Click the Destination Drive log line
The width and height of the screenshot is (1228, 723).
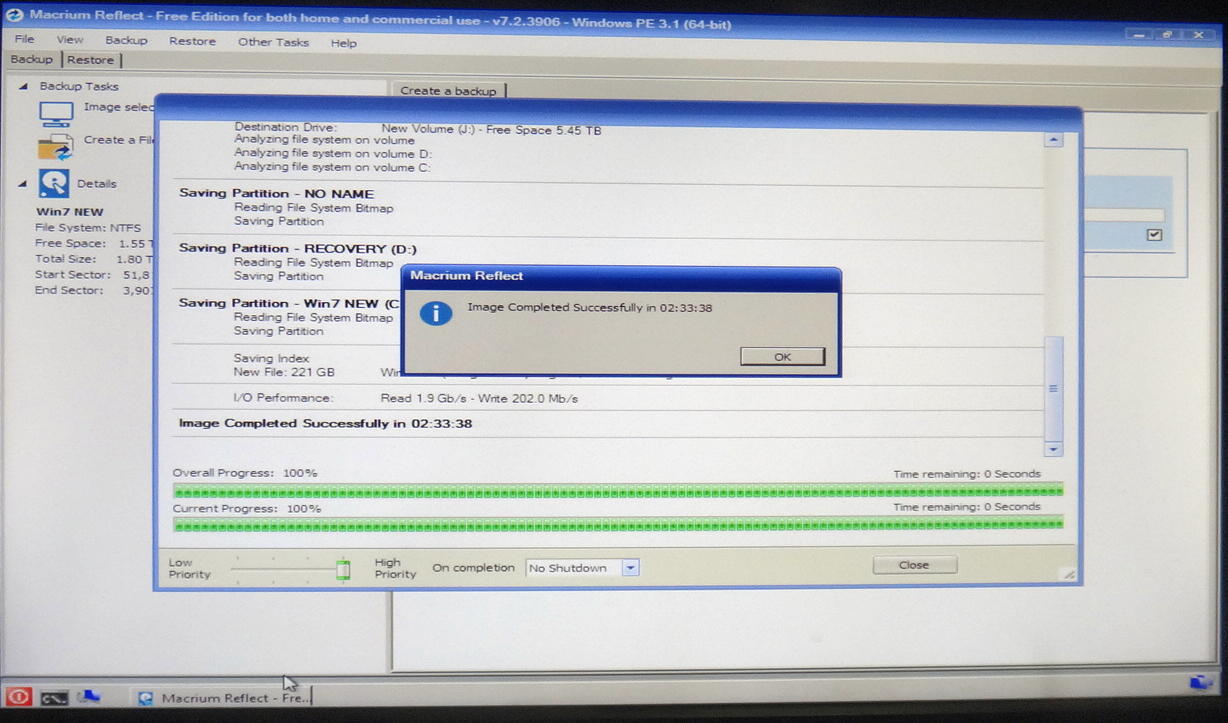coord(417,129)
